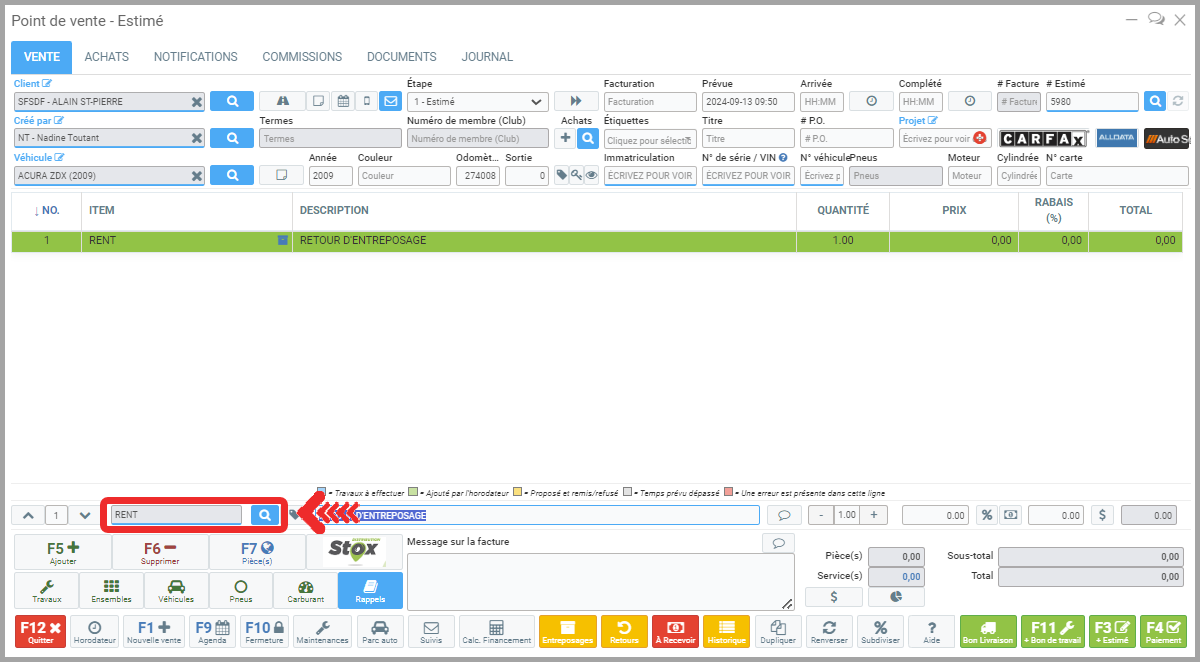
Task: Go to next line with down chevron
Action: coord(85,515)
